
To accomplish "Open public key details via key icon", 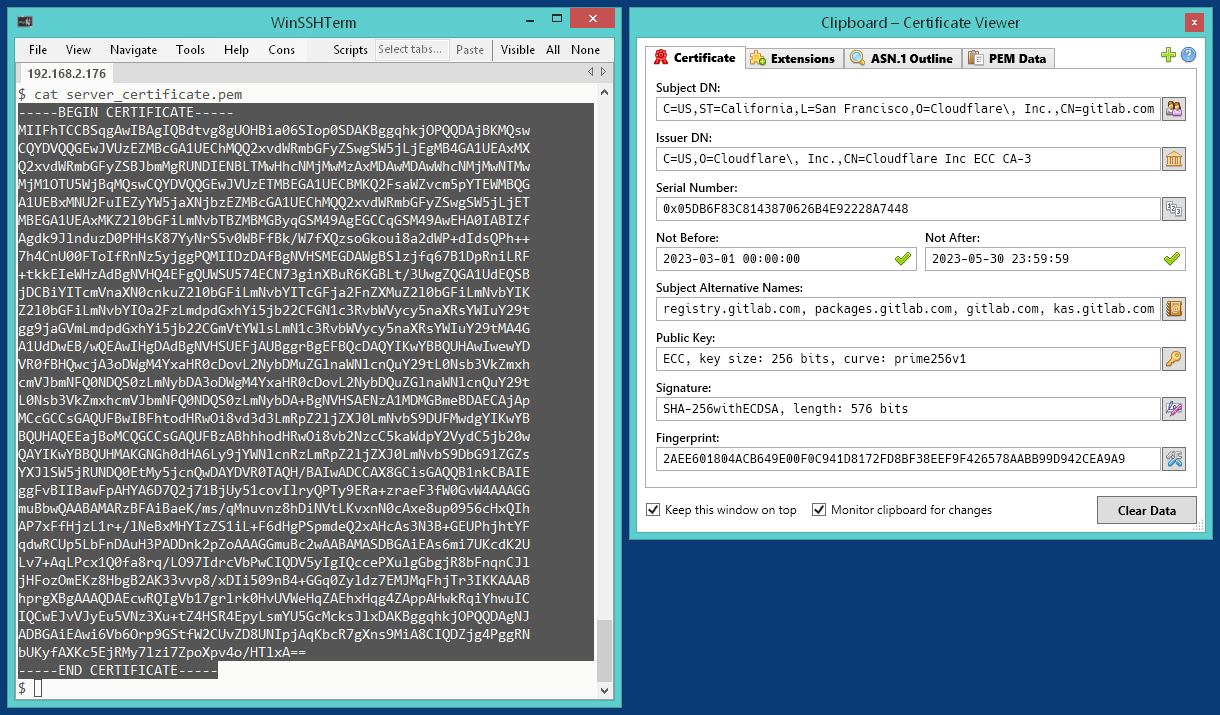I will [1173, 358].
